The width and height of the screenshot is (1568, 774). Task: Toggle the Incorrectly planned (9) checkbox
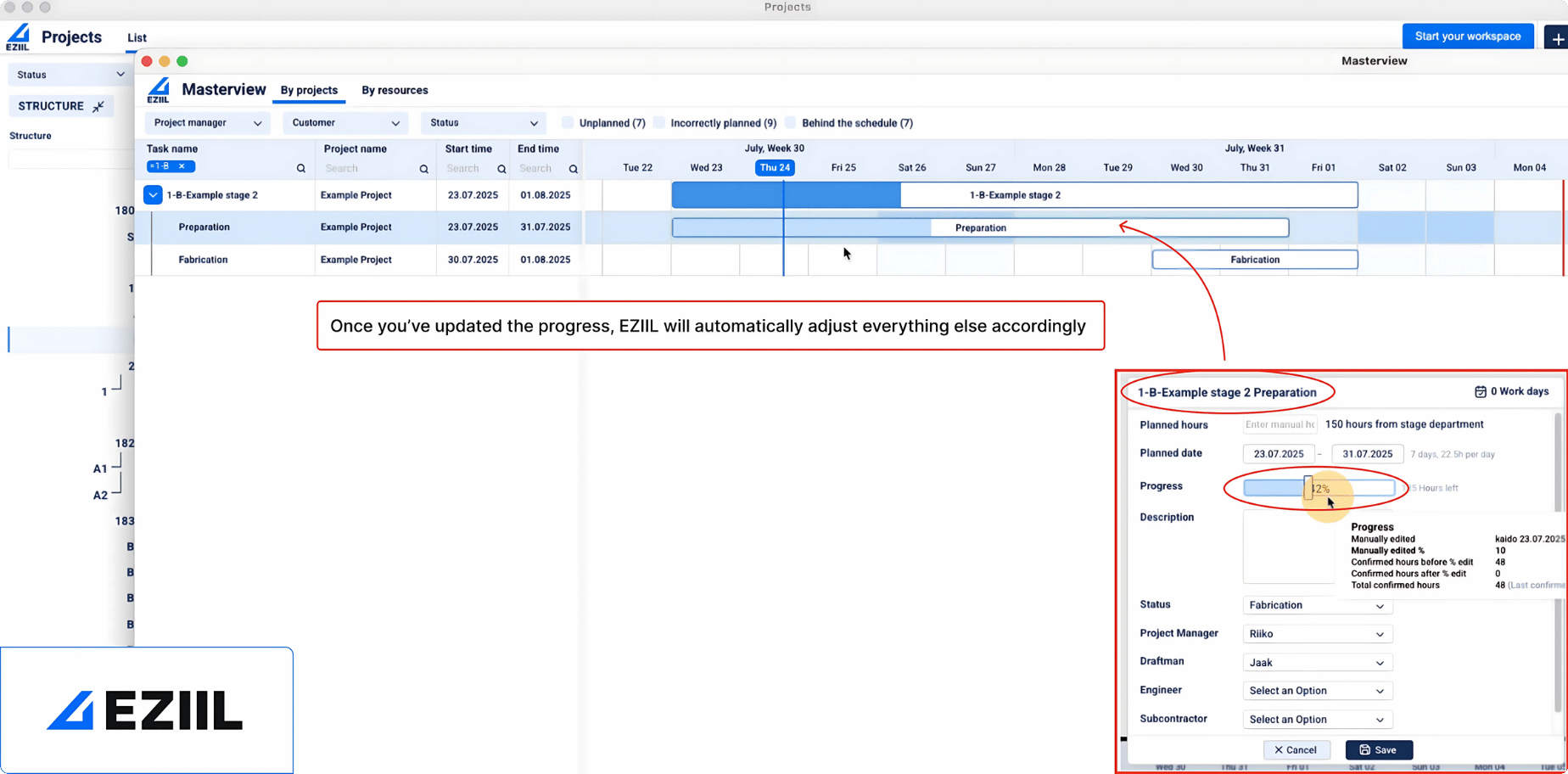[x=659, y=123]
